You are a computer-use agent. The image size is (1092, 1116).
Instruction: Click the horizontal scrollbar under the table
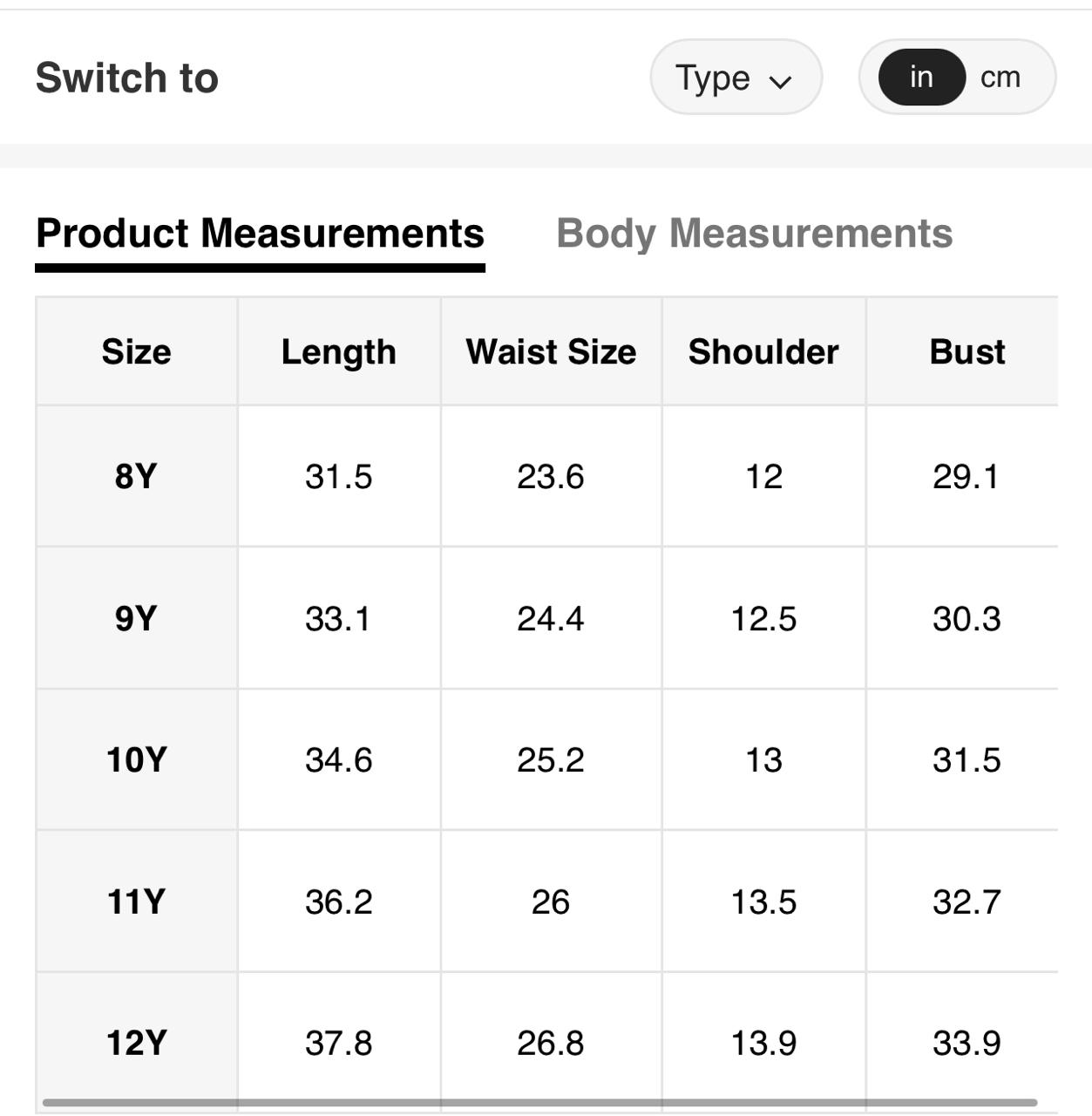(539, 1103)
